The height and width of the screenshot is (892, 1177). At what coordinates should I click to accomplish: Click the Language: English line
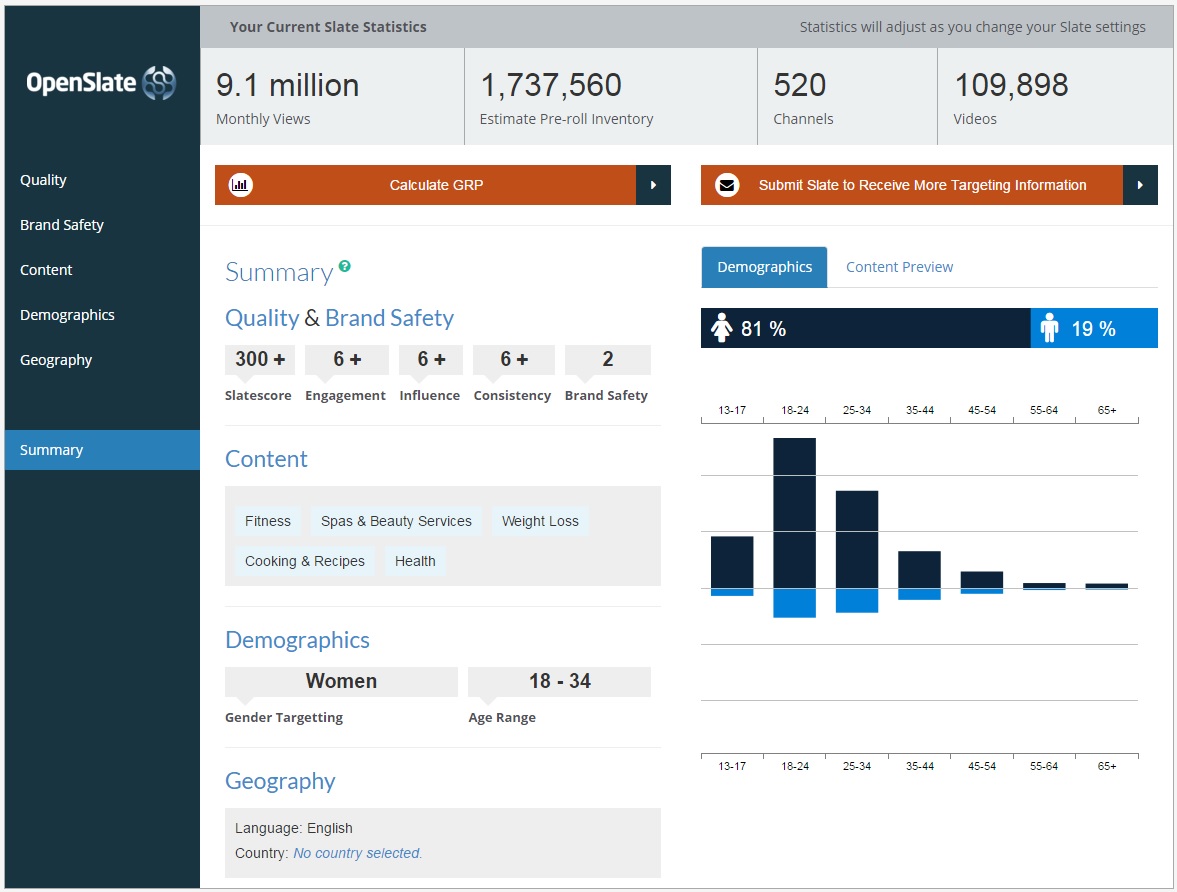293,828
